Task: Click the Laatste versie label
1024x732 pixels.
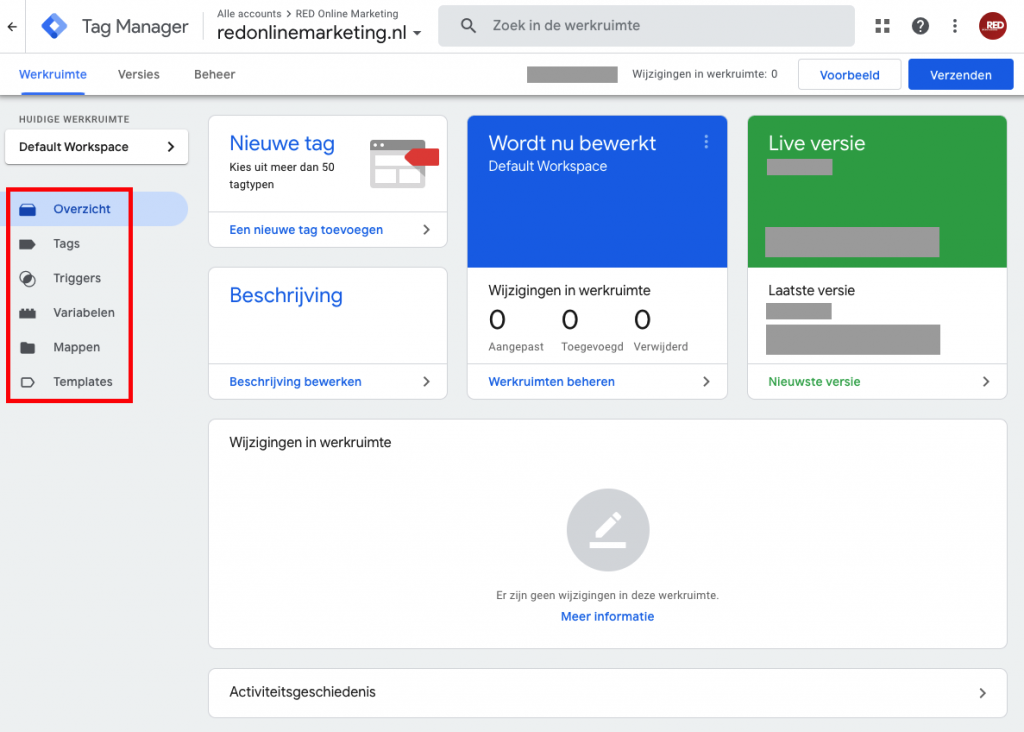Action: coord(811,291)
